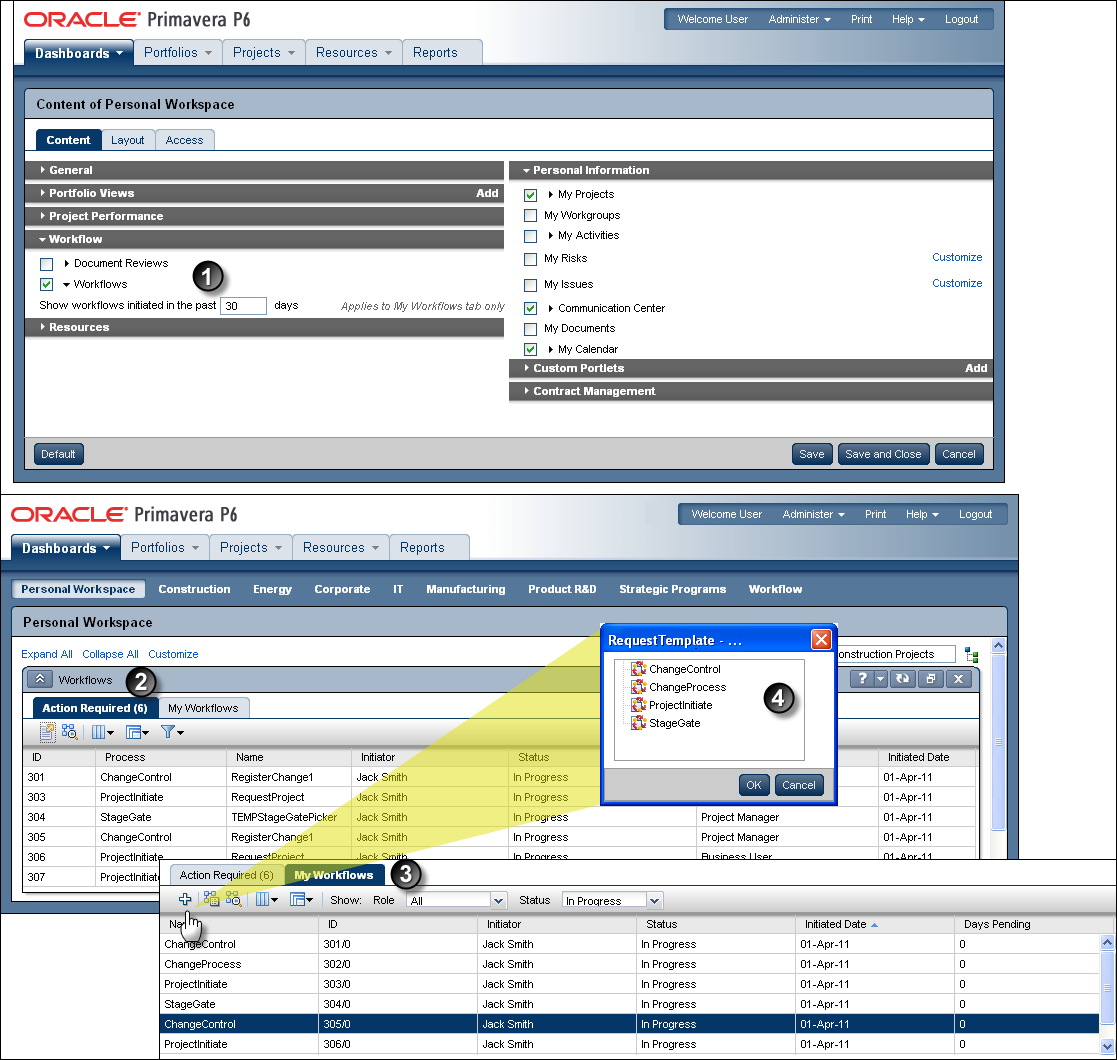Click workflow magnifier icon in Action Required toolbar
This screenshot has height=1060, width=1117.
pyautogui.click(x=69, y=732)
